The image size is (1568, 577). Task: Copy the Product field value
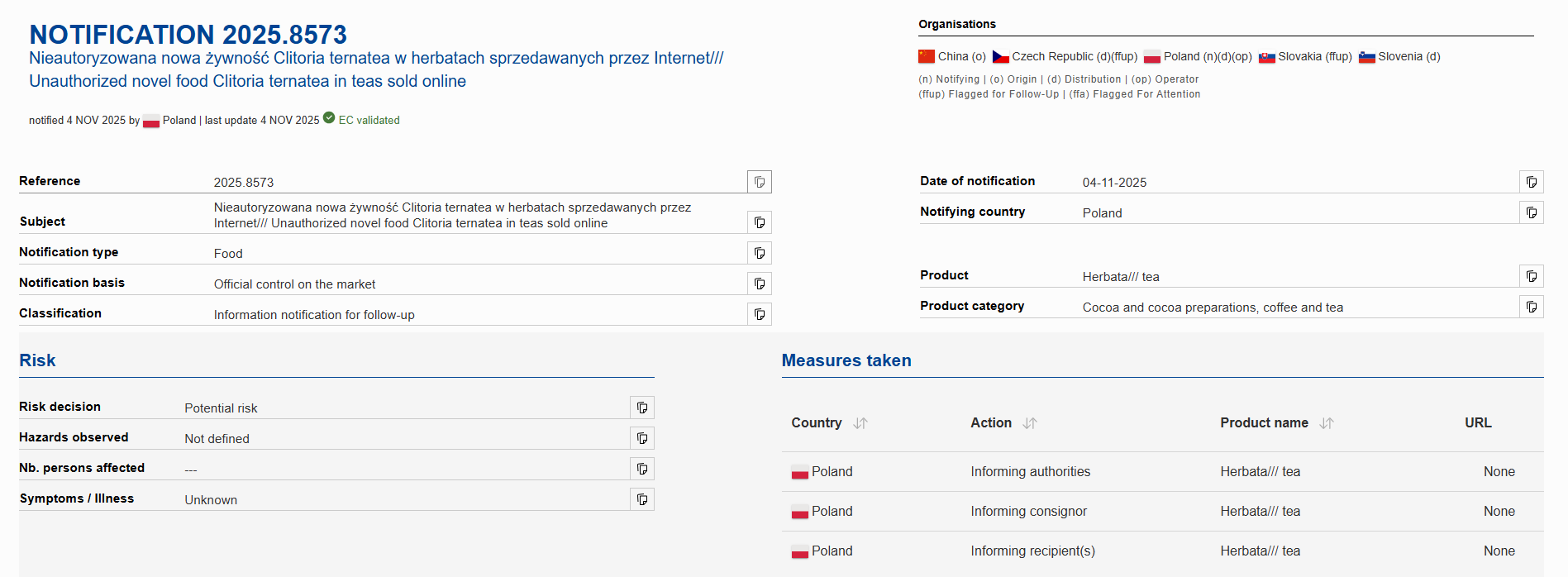1531,276
